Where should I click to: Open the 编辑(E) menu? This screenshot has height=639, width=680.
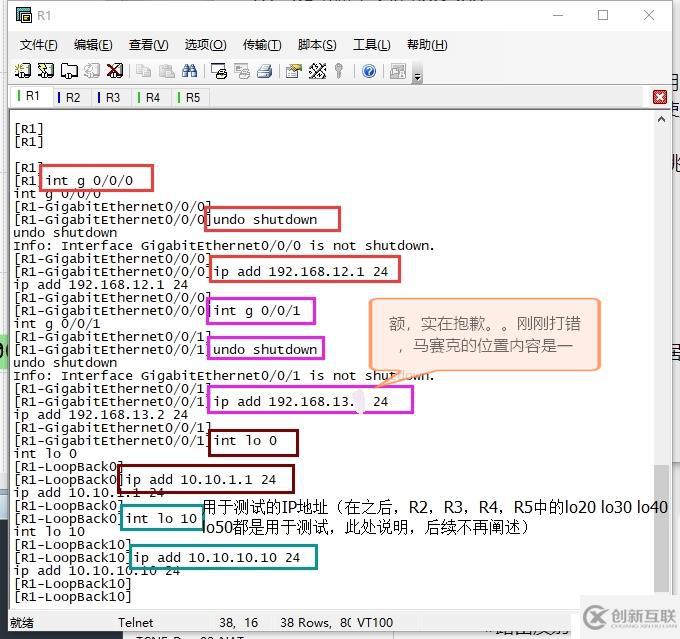click(93, 45)
